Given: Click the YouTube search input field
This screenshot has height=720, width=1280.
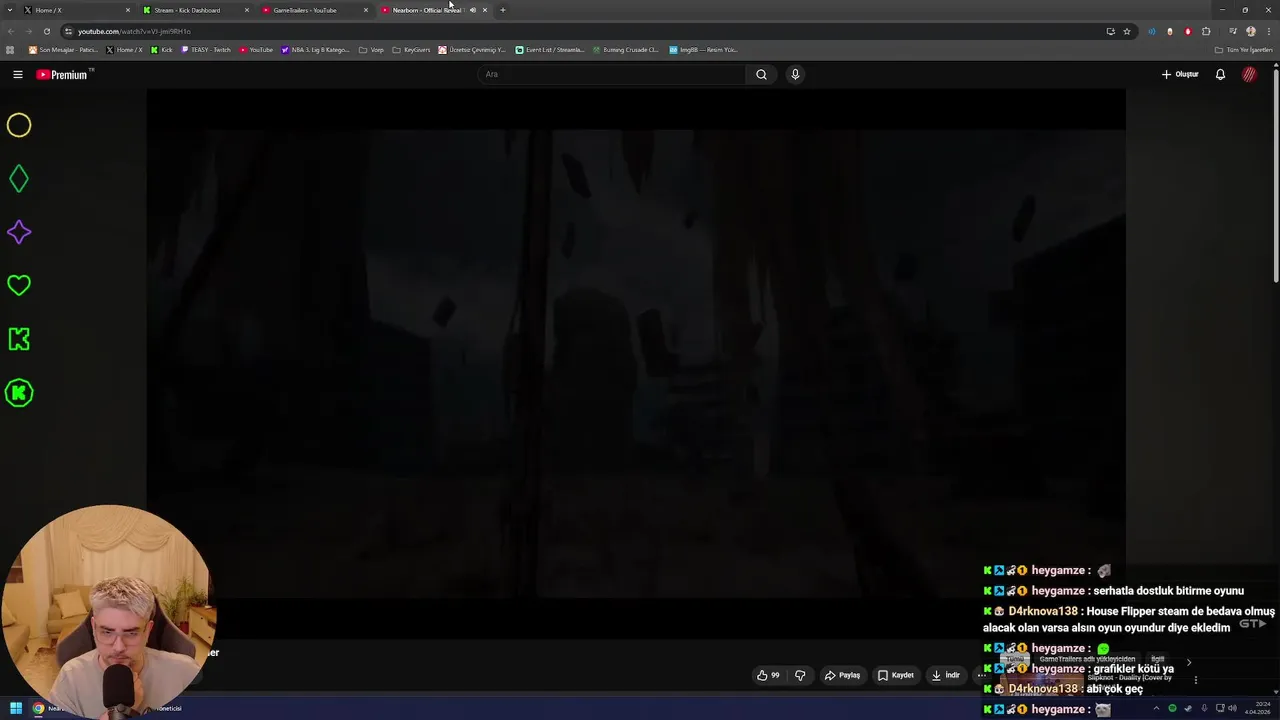Looking at the screenshot, I should 612,74.
